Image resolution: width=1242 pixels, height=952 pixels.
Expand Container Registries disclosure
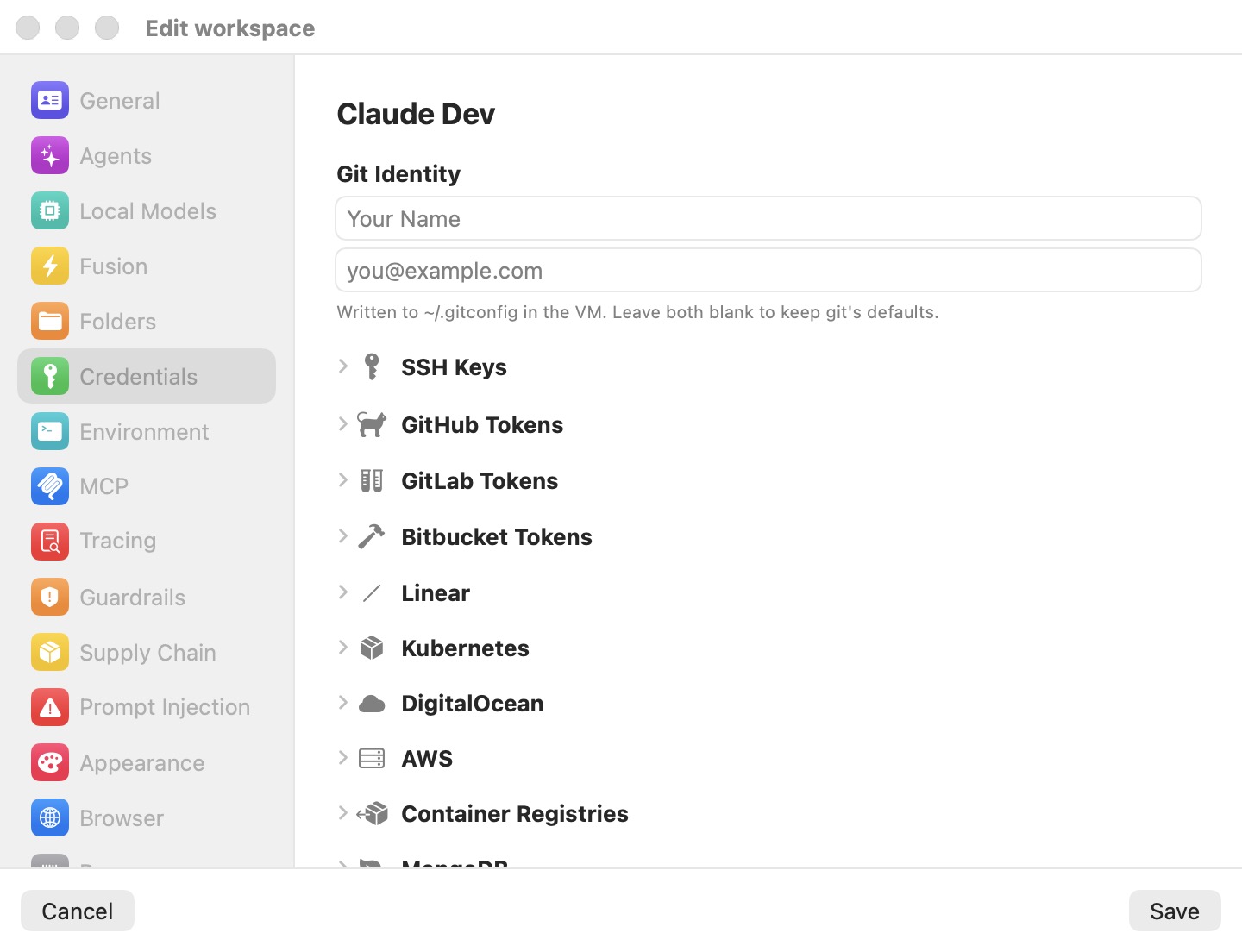click(342, 813)
